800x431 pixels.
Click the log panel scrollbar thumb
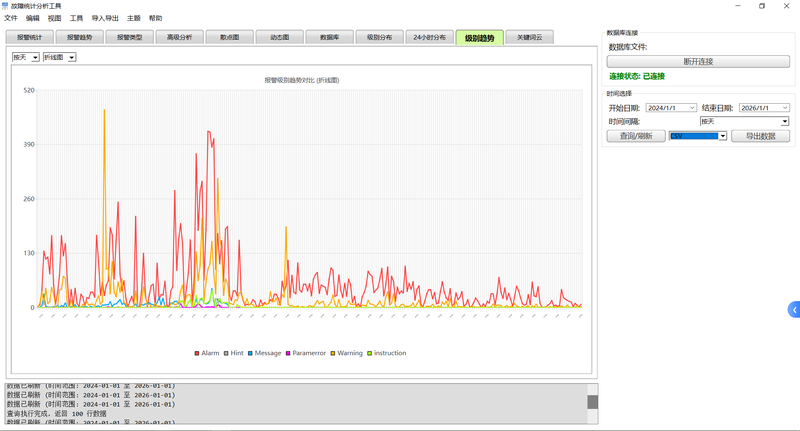(x=592, y=402)
